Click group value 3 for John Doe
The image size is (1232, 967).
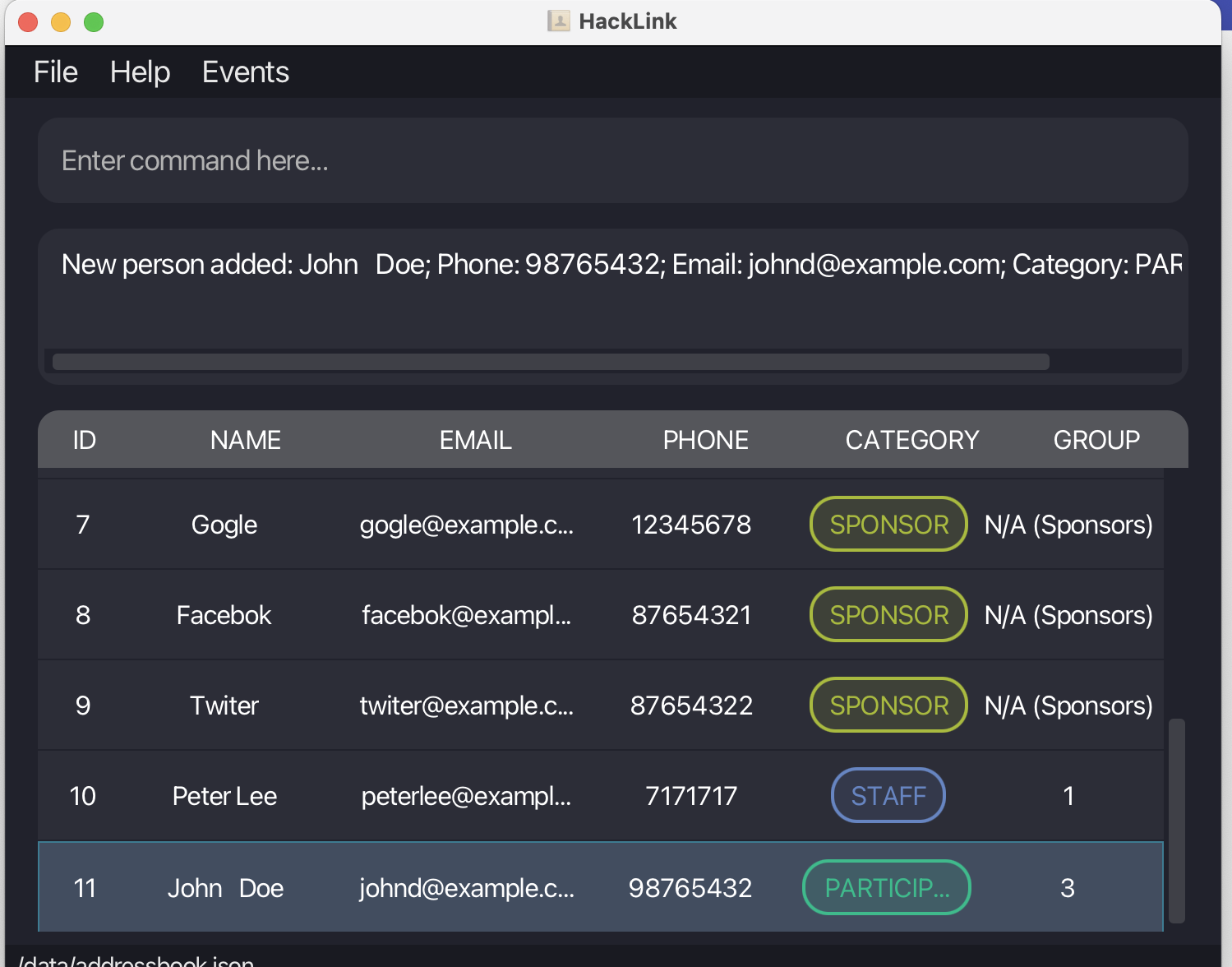1068,888
